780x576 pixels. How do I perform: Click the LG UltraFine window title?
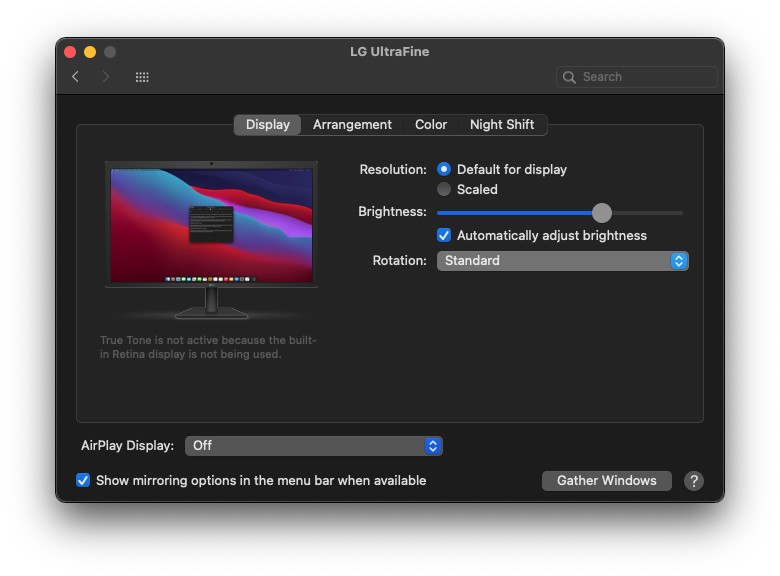click(390, 52)
